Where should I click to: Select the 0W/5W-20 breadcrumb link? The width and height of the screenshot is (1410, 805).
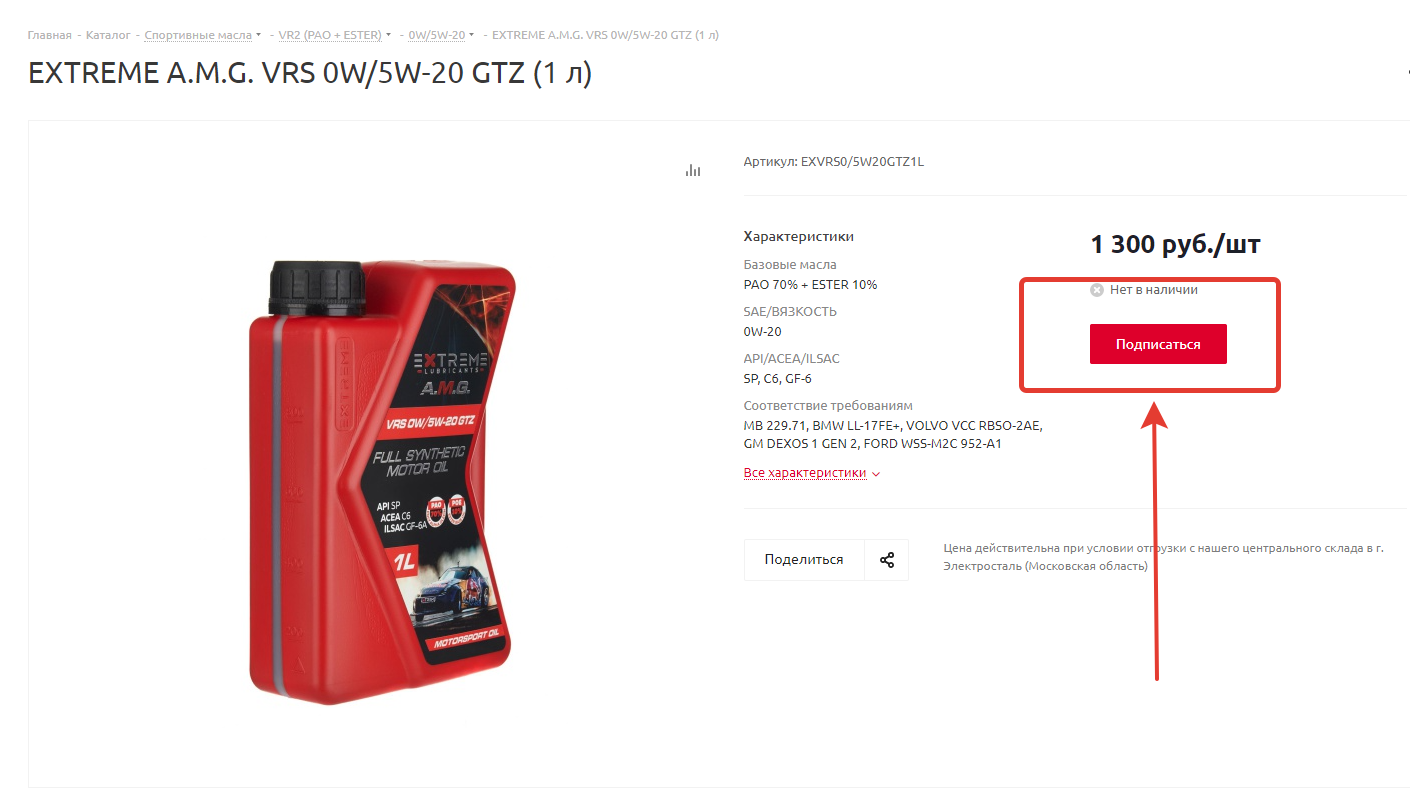[436, 35]
